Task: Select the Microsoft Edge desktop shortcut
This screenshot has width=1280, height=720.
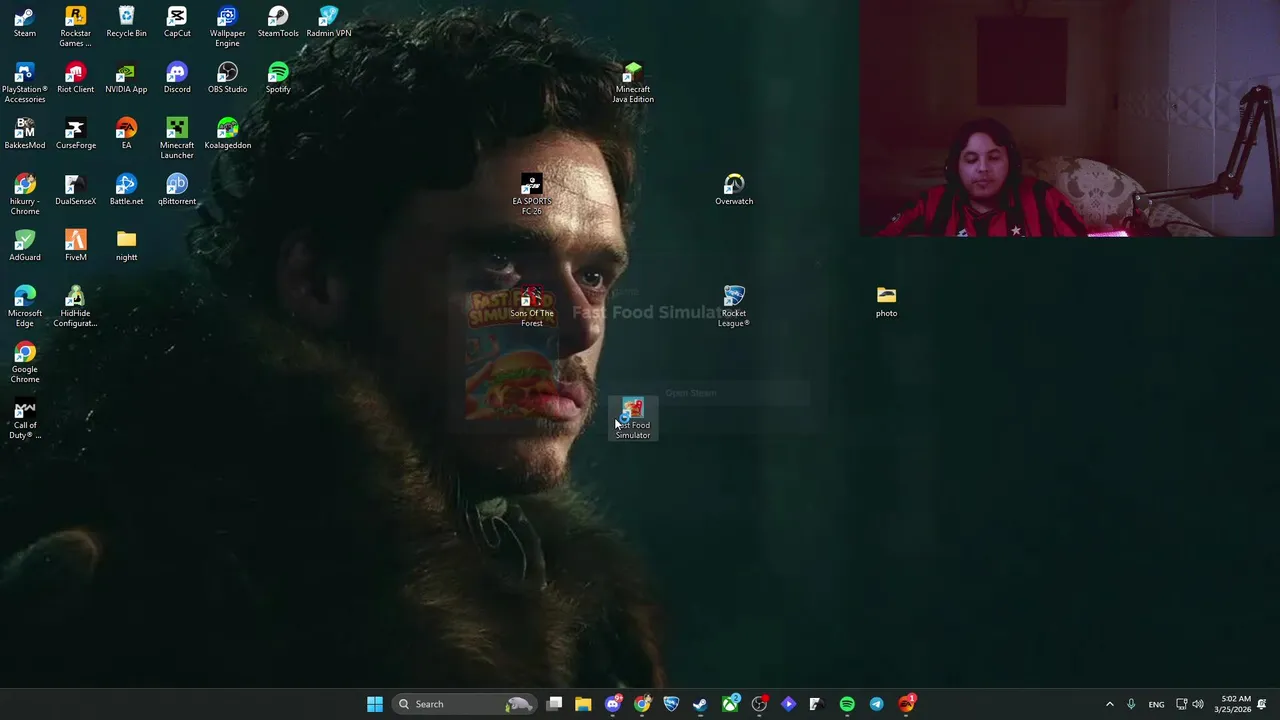Action: tap(25, 307)
